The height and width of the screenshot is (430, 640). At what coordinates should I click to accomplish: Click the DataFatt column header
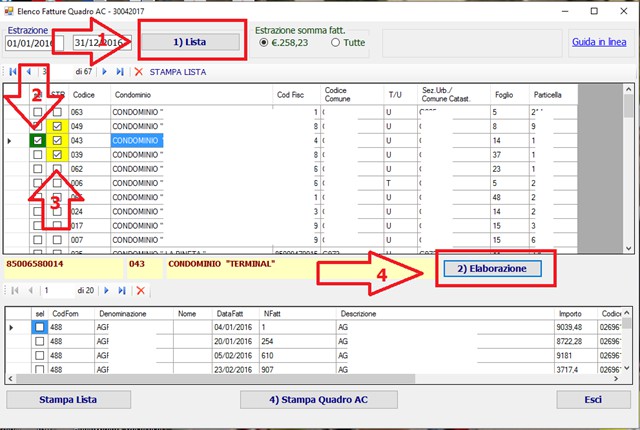point(235,314)
